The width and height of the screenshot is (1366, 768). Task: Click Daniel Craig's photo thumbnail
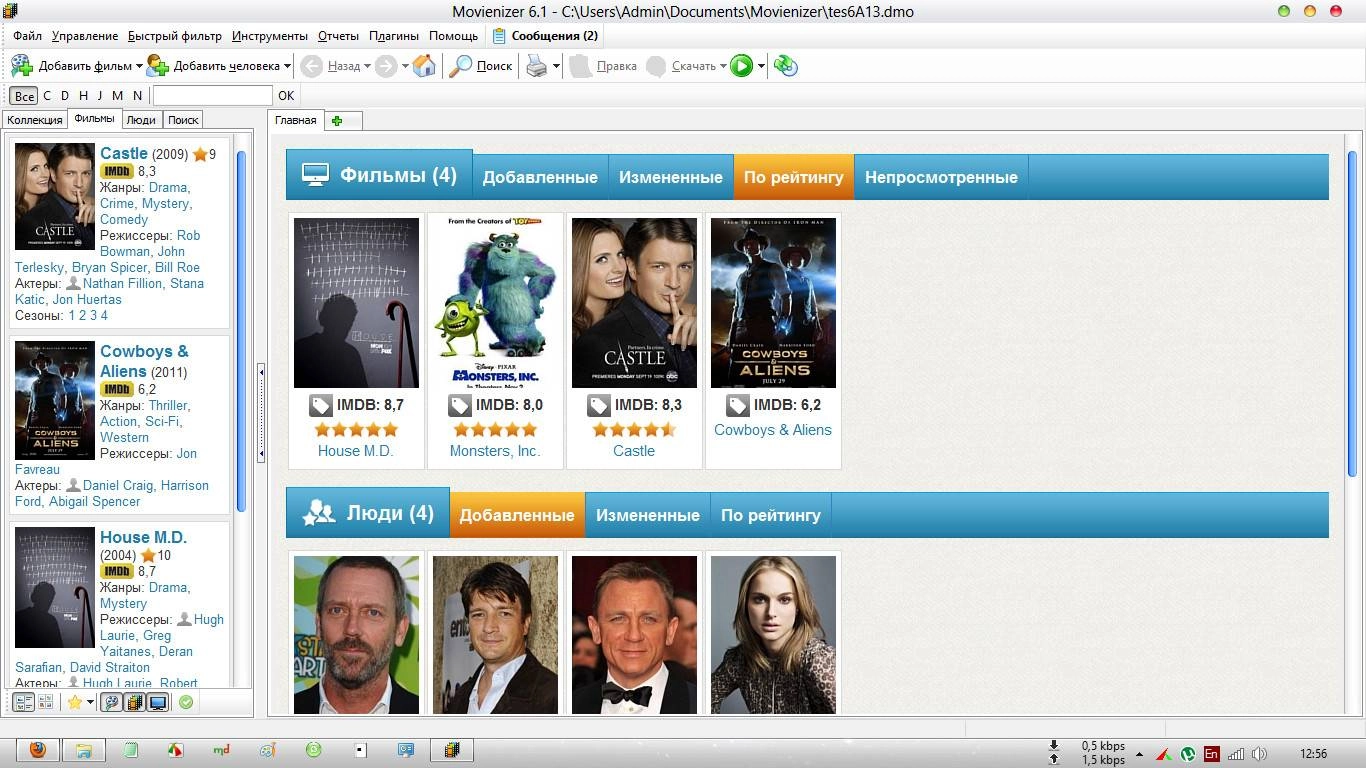pyautogui.click(x=634, y=635)
